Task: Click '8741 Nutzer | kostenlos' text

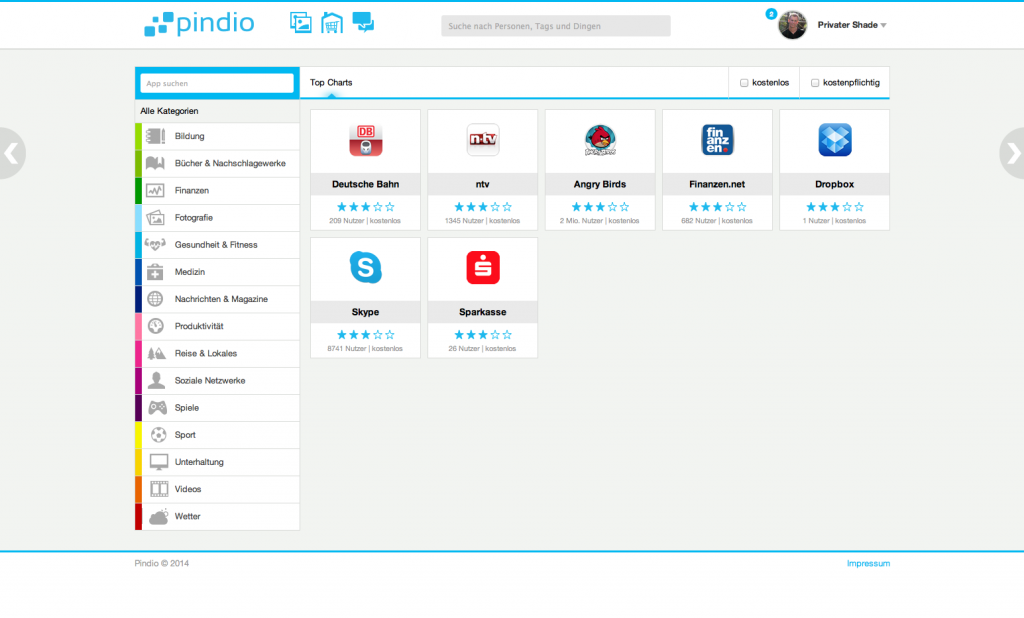Action: coord(365,349)
